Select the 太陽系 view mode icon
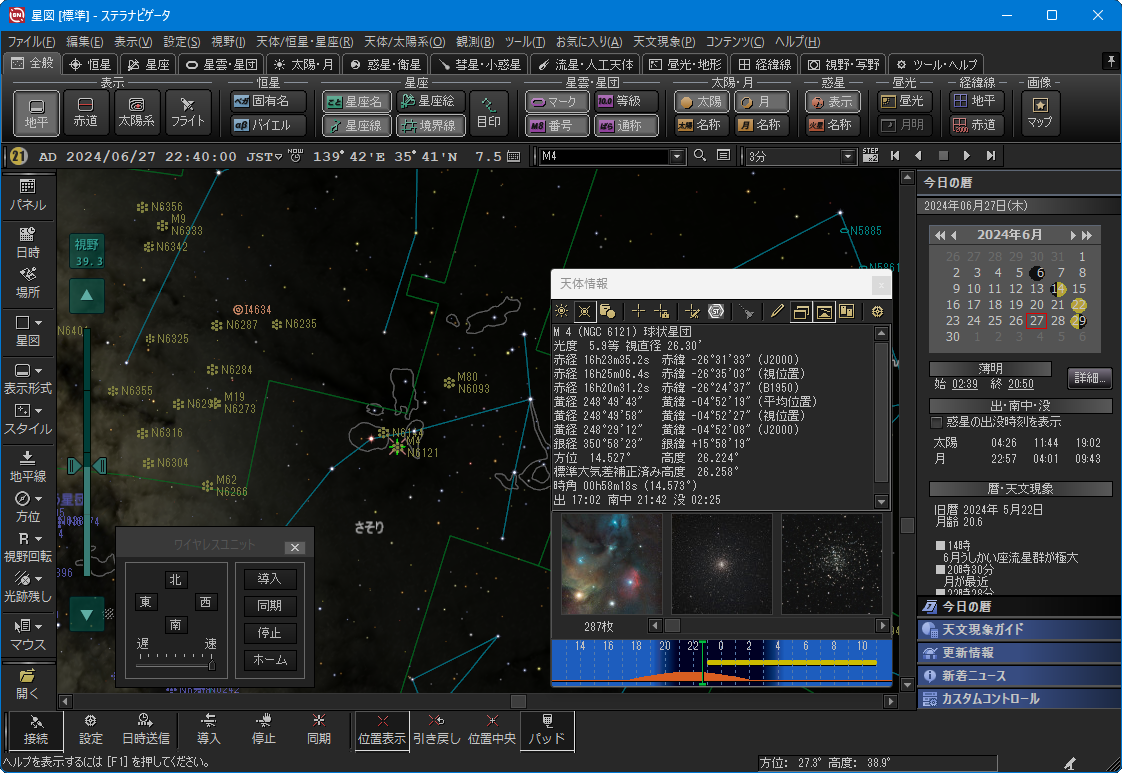The image size is (1122, 773). (137, 112)
